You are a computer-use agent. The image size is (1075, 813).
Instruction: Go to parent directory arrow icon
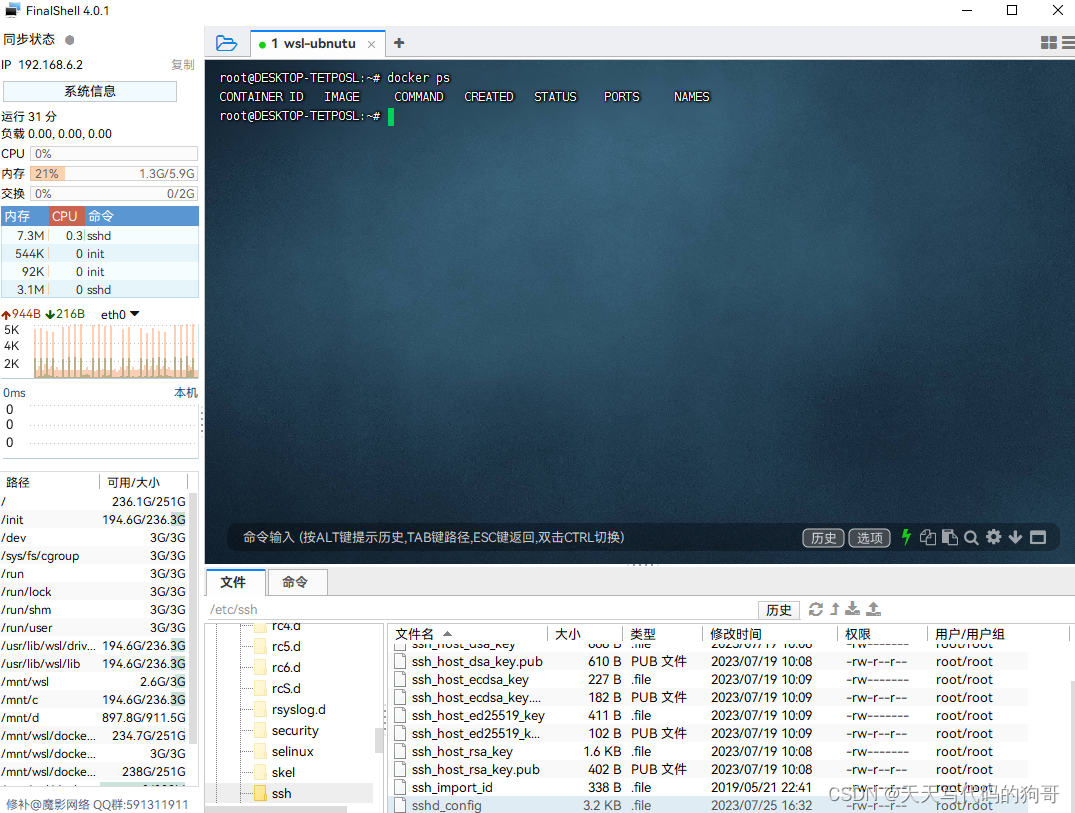tap(834, 609)
